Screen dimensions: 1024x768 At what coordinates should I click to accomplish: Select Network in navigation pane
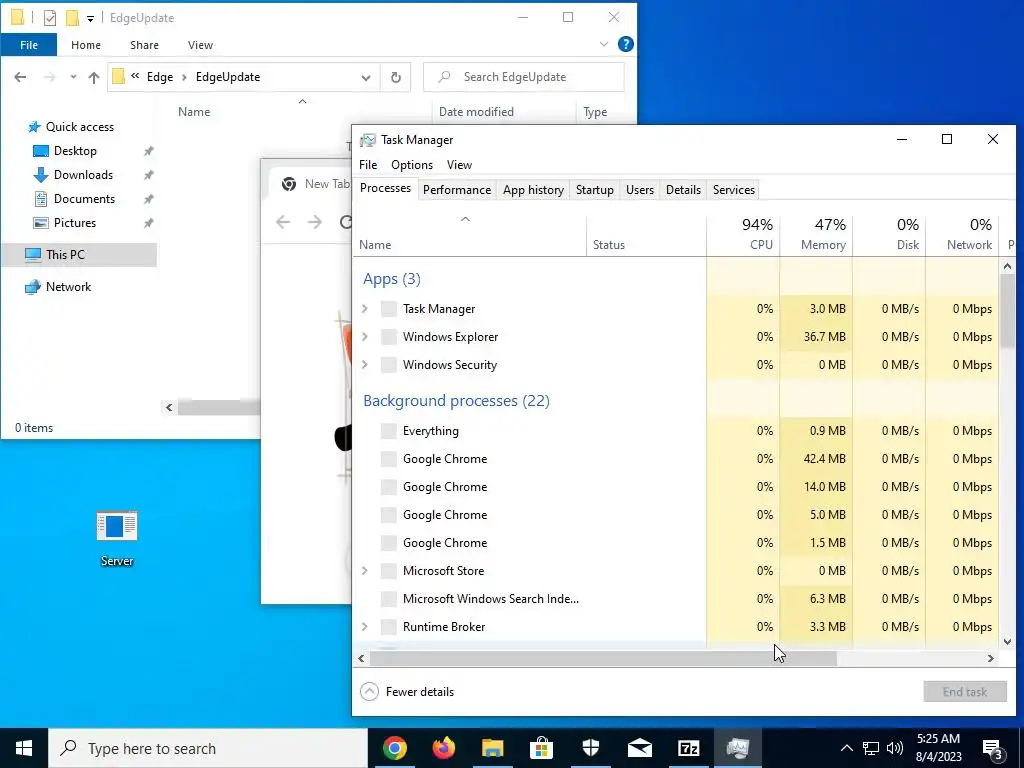click(x=68, y=287)
